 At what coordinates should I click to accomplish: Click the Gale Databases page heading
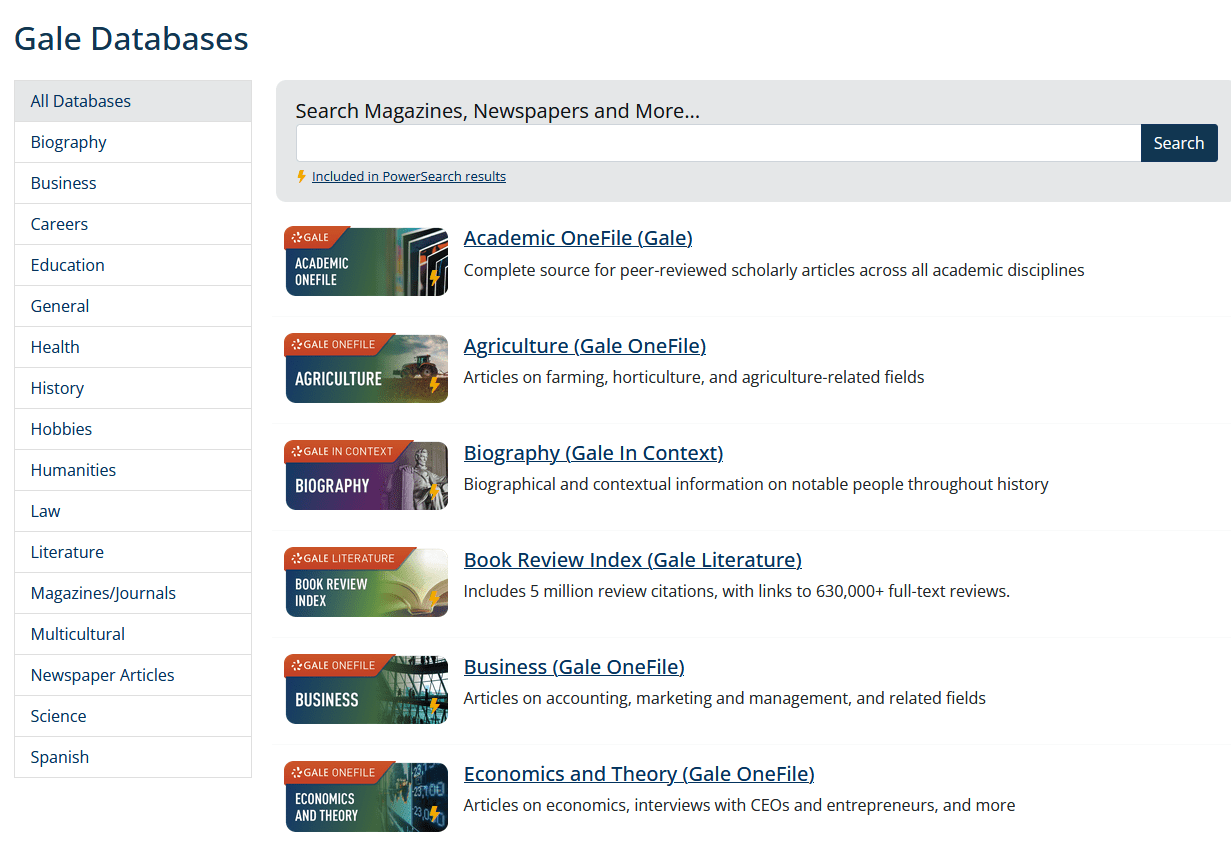(131, 39)
